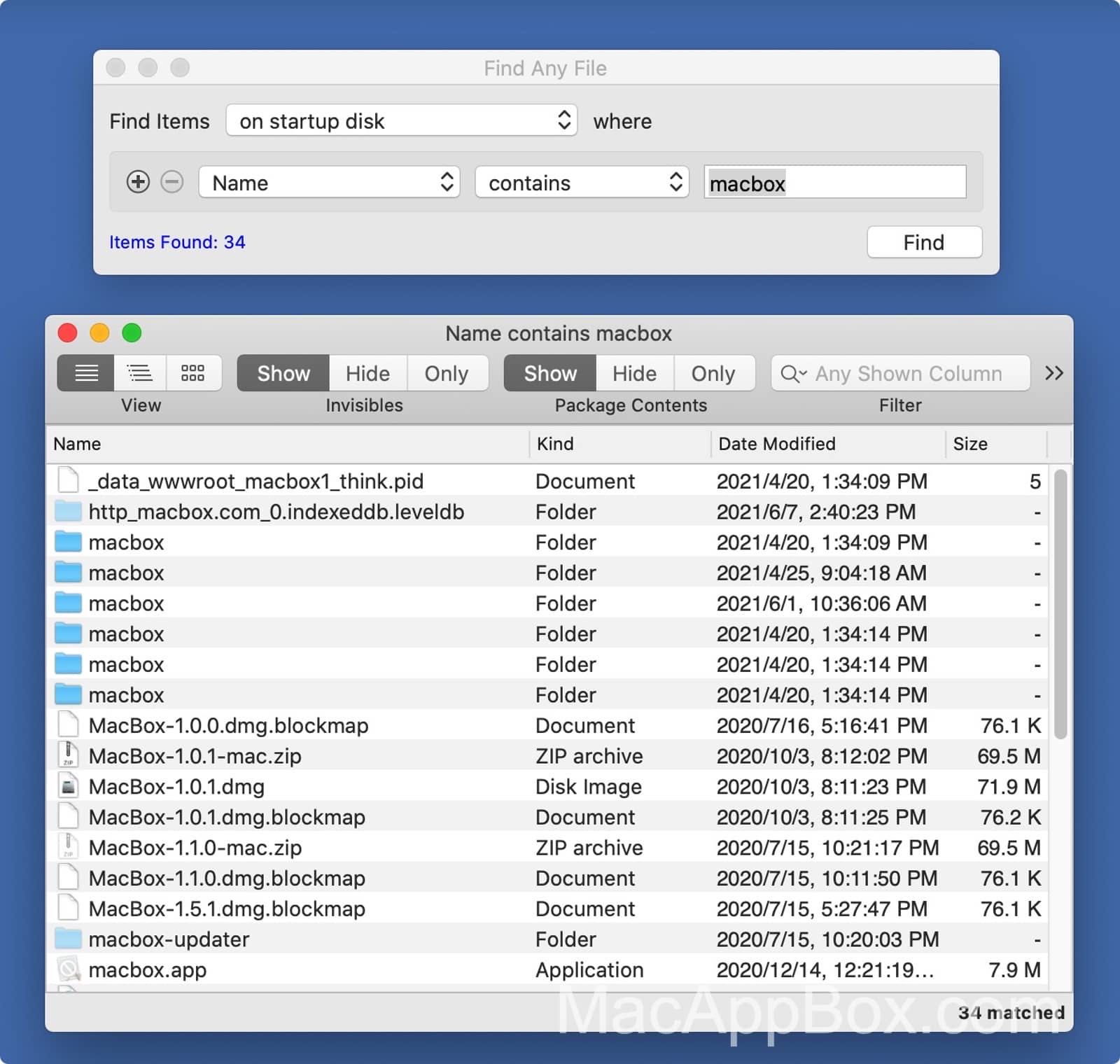The height and width of the screenshot is (1064, 1120).
Task: Click the results list vertical scrollbar
Action: point(1060,604)
